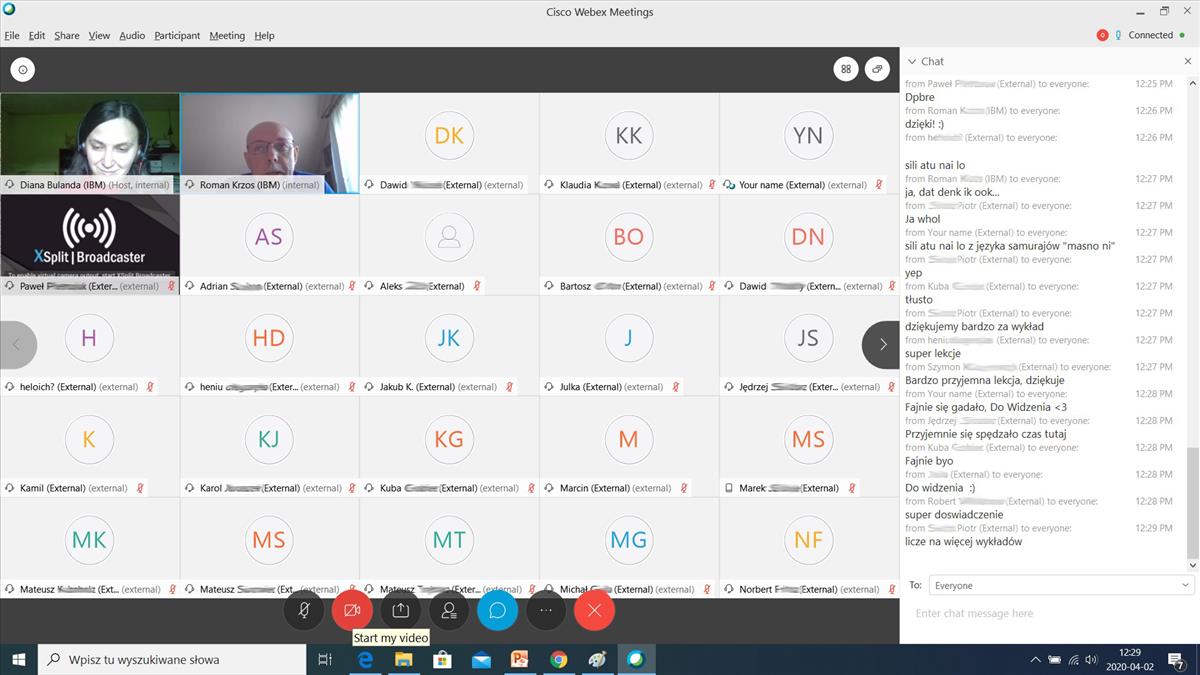
Task: Click the 'Marcin (External)' name label
Action: click(595, 488)
